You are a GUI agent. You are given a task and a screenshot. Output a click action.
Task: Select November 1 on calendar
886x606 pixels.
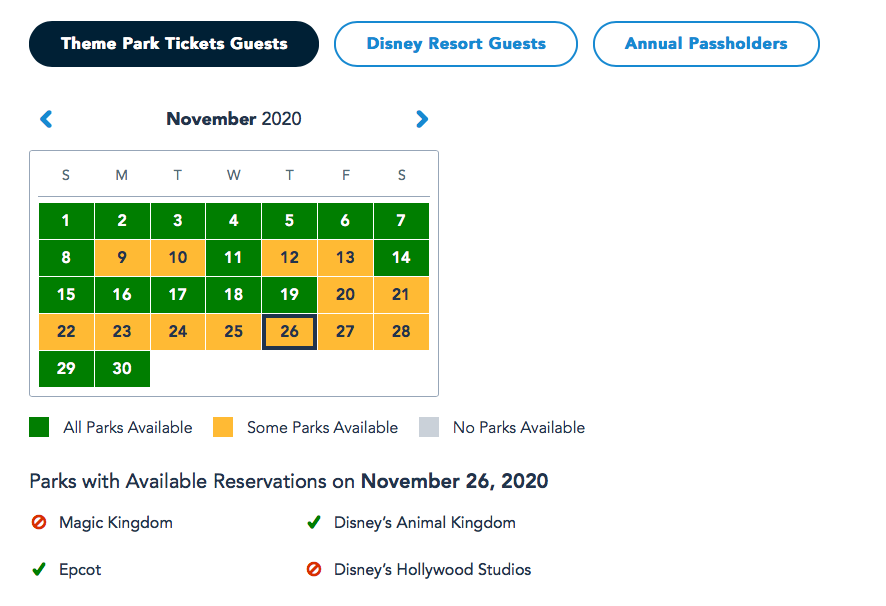click(x=66, y=221)
